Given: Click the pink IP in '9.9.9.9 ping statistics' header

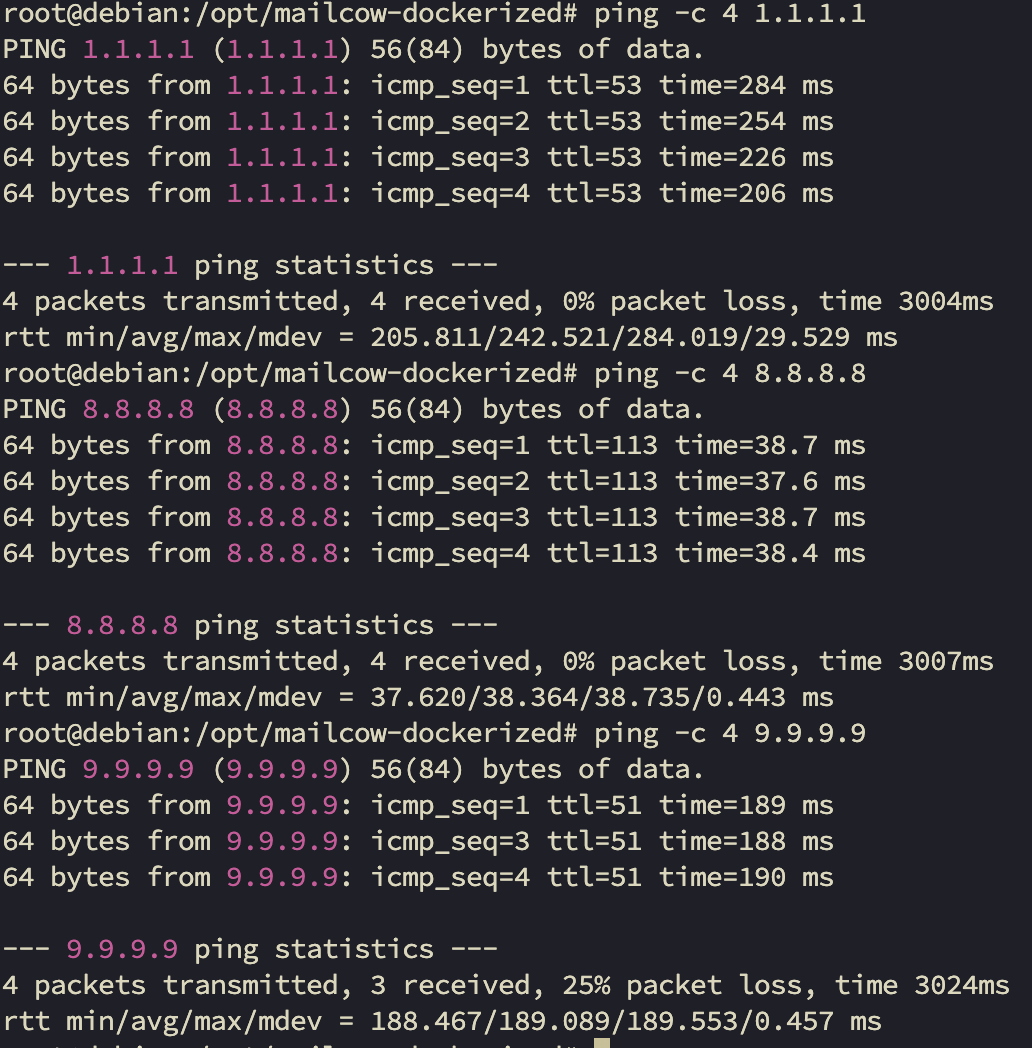Looking at the screenshot, I should (122, 950).
